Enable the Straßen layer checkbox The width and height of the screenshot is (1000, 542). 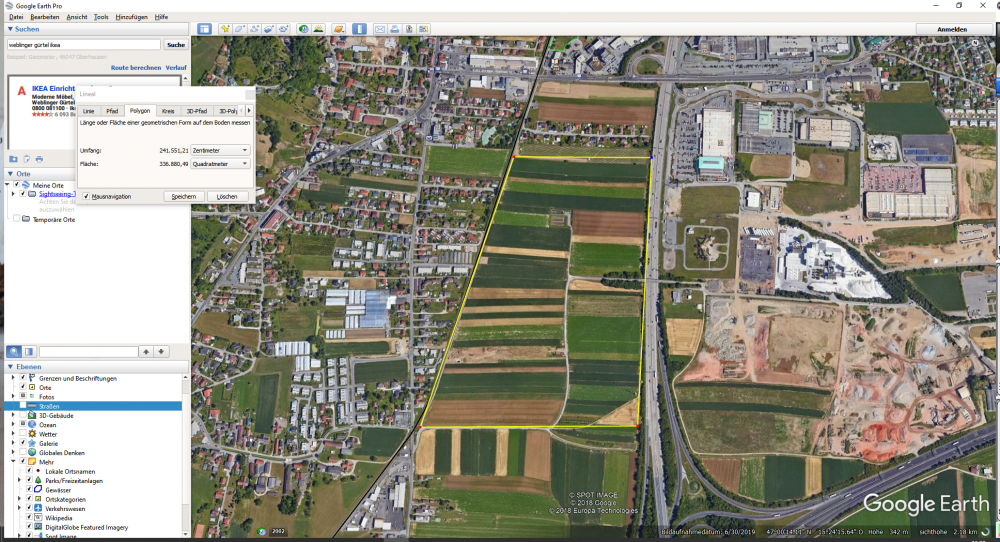click(23, 406)
